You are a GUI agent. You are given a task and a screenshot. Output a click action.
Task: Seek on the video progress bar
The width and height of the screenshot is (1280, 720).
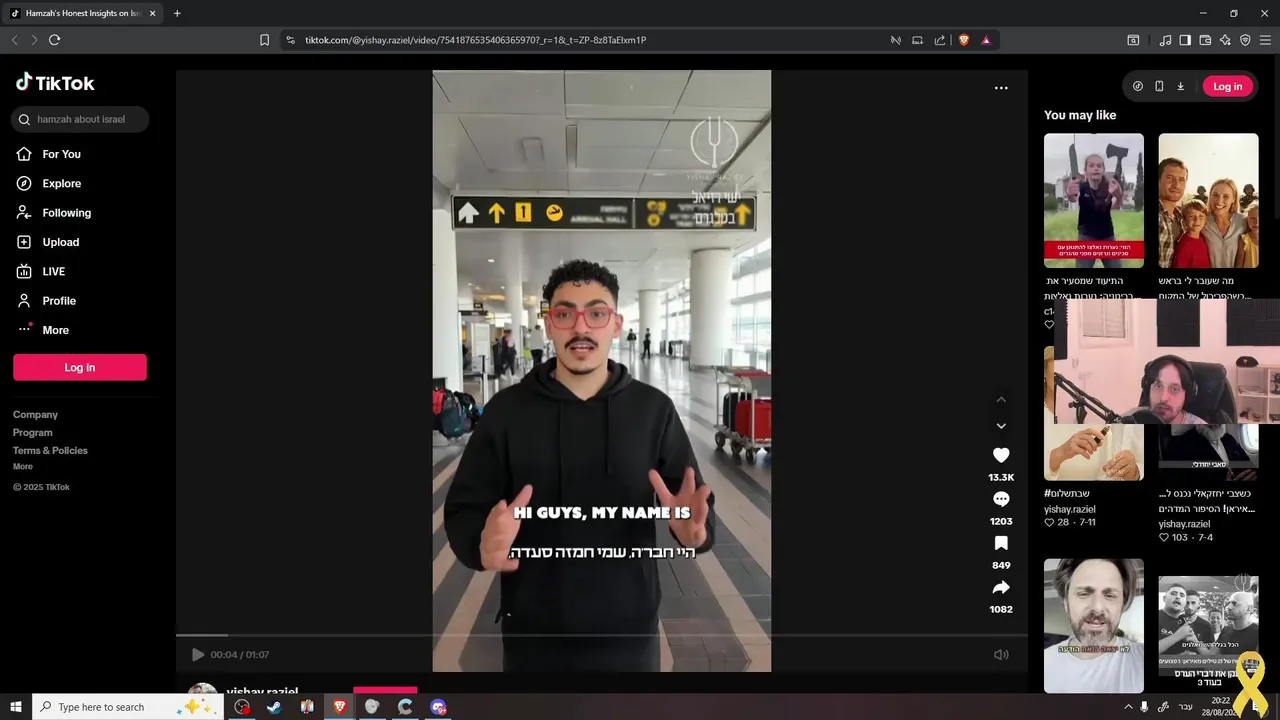(x=602, y=635)
